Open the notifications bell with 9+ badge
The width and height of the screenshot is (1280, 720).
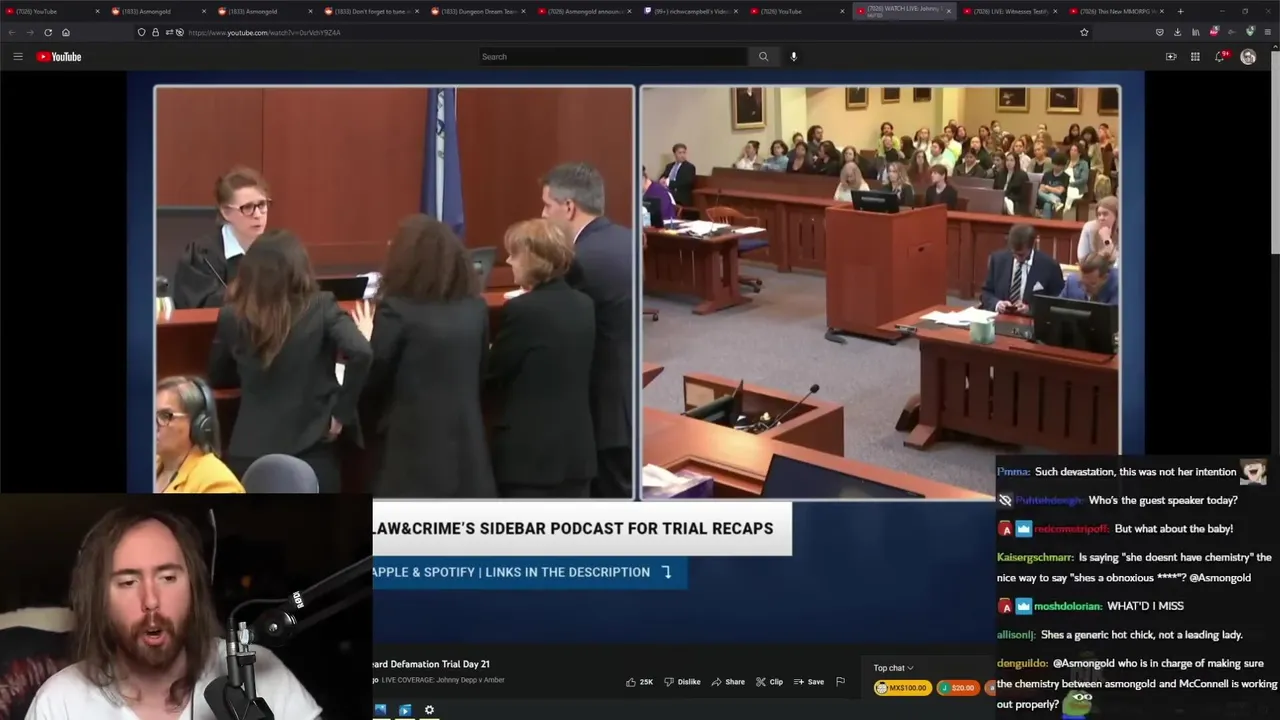pos(1219,57)
